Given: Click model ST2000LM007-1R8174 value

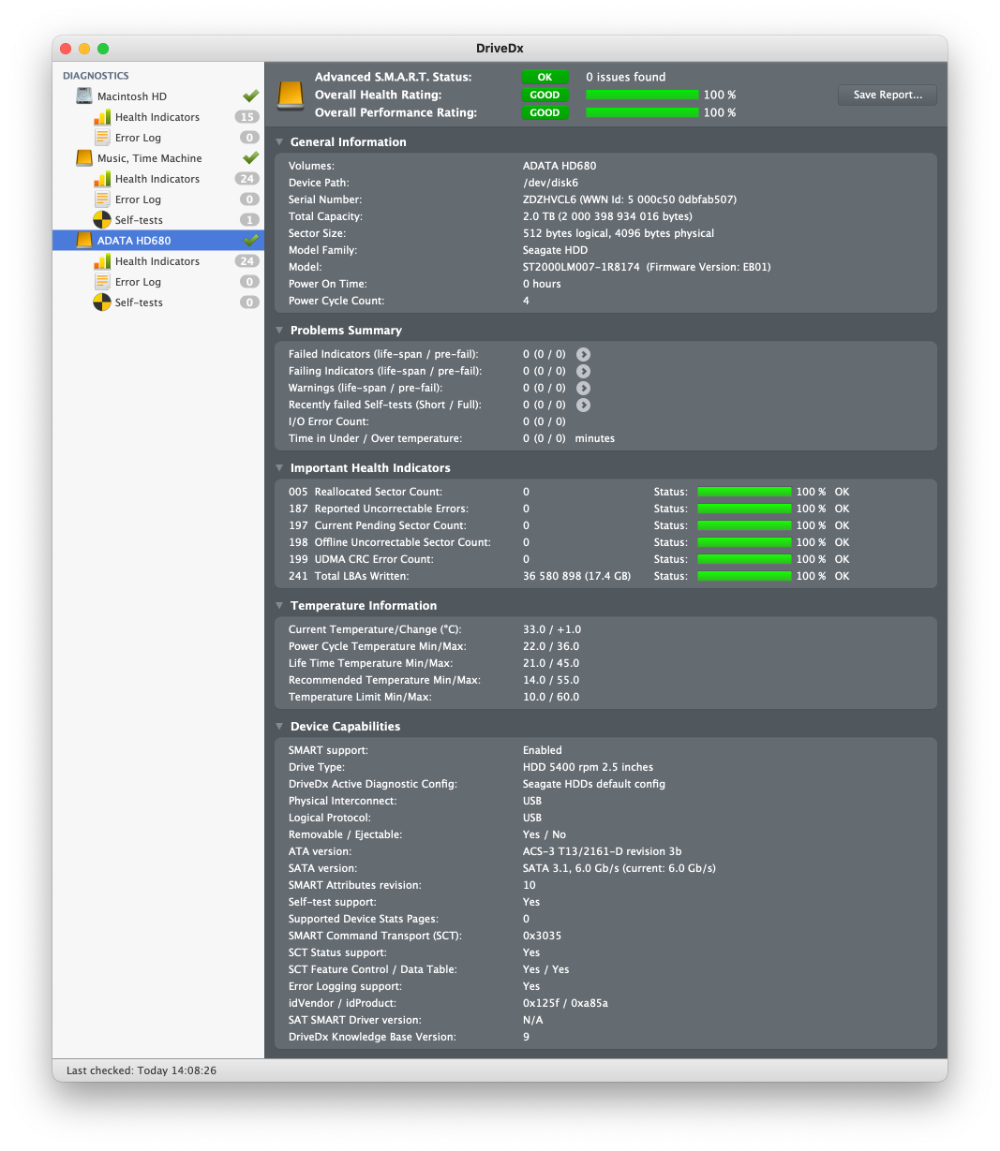Looking at the screenshot, I should pyautogui.click(x=581, y=267).
